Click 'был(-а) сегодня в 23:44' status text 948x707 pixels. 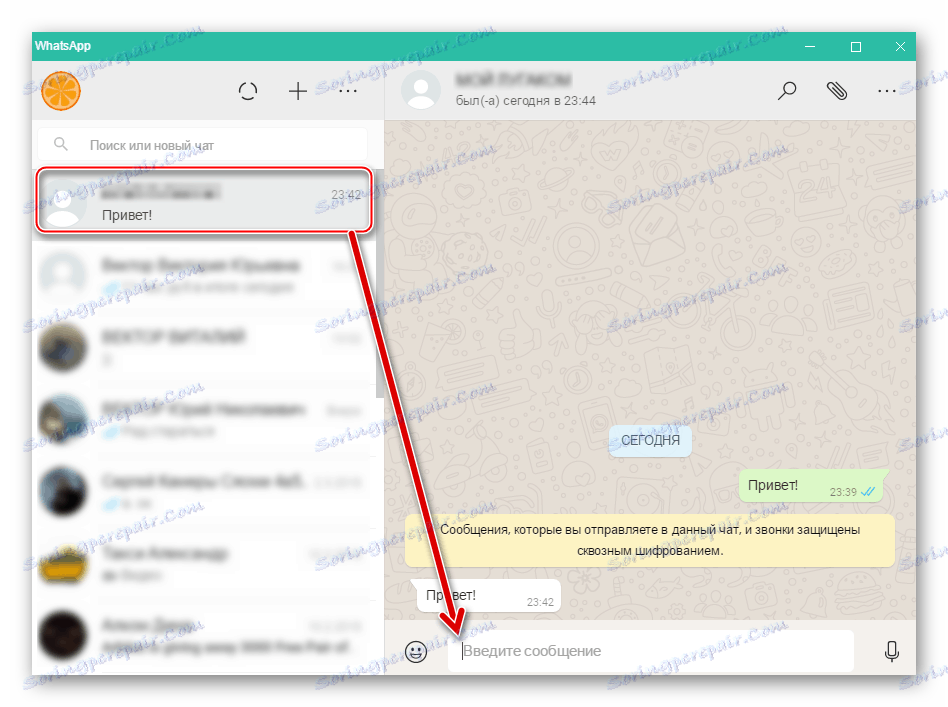point(525,101)
